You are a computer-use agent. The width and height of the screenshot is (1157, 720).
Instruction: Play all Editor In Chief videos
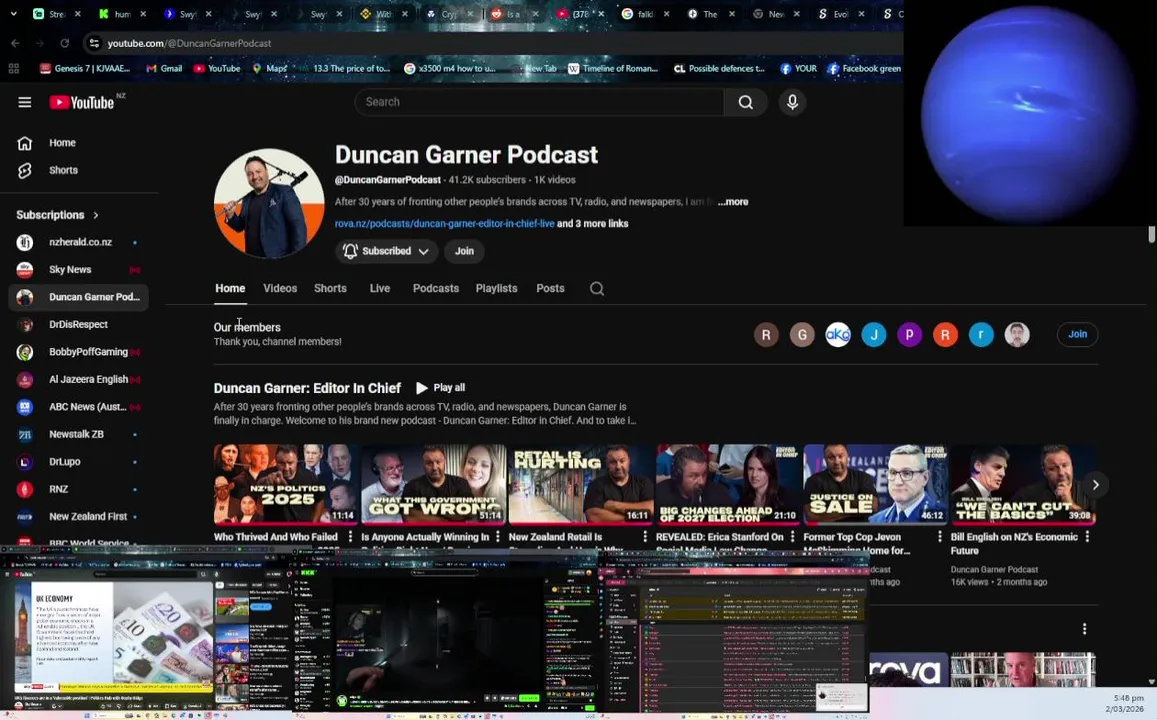coord(441,388)
